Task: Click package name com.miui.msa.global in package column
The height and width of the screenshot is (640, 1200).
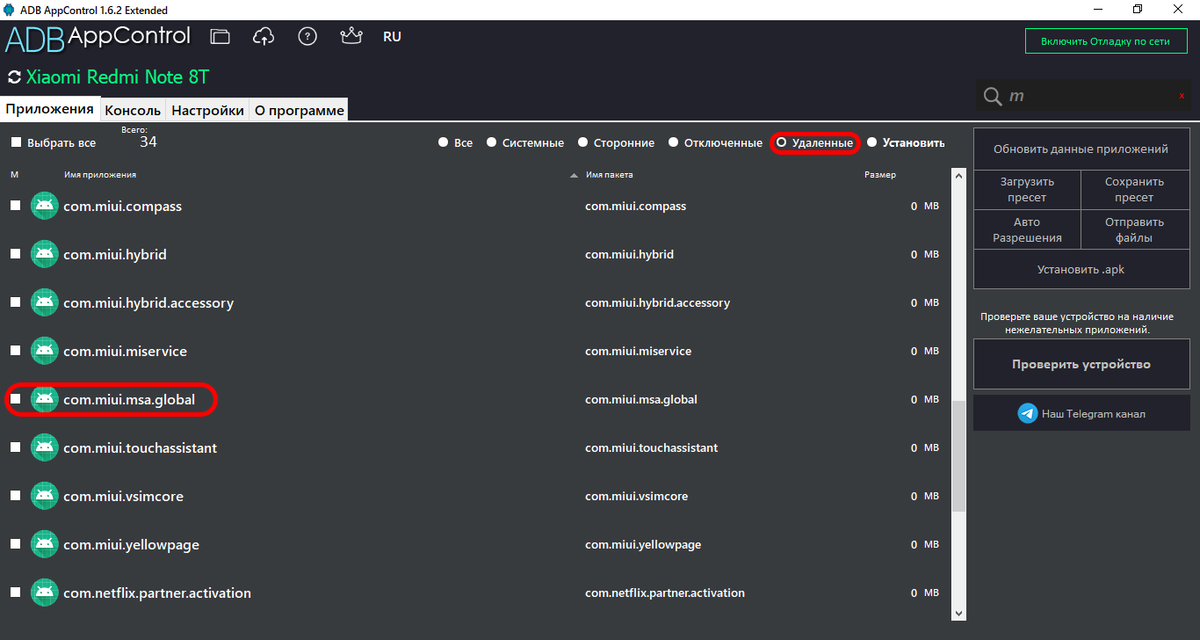Action: pos(641,399)
